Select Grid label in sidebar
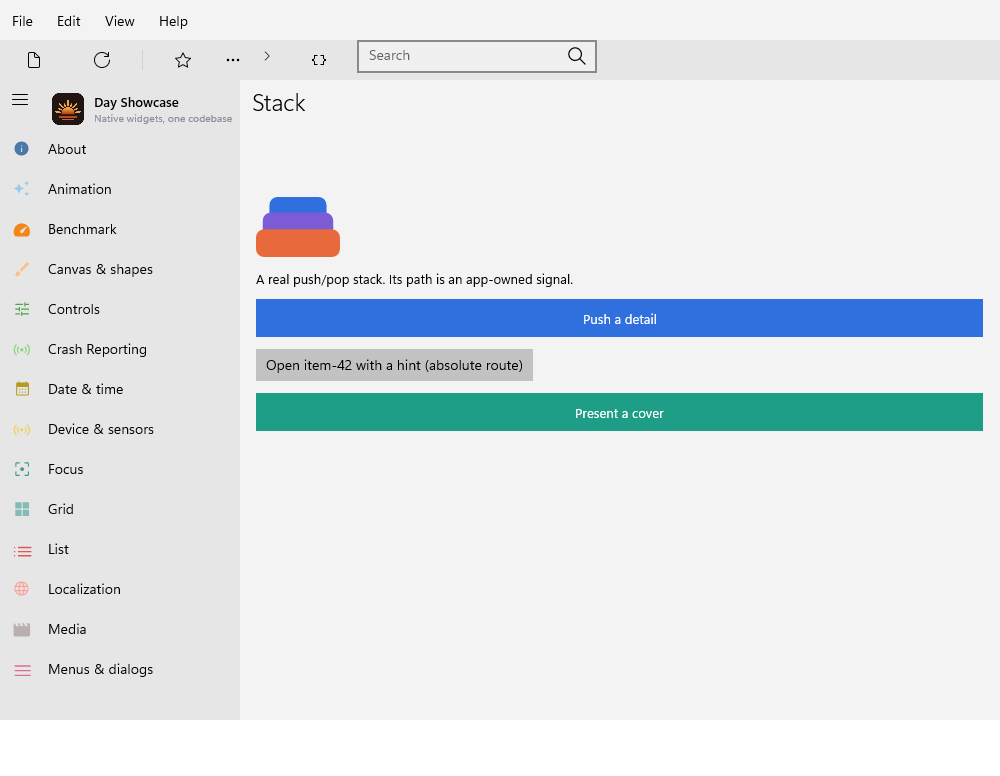The width and height of the screenshot is (1000, 776). click(61, 509)
